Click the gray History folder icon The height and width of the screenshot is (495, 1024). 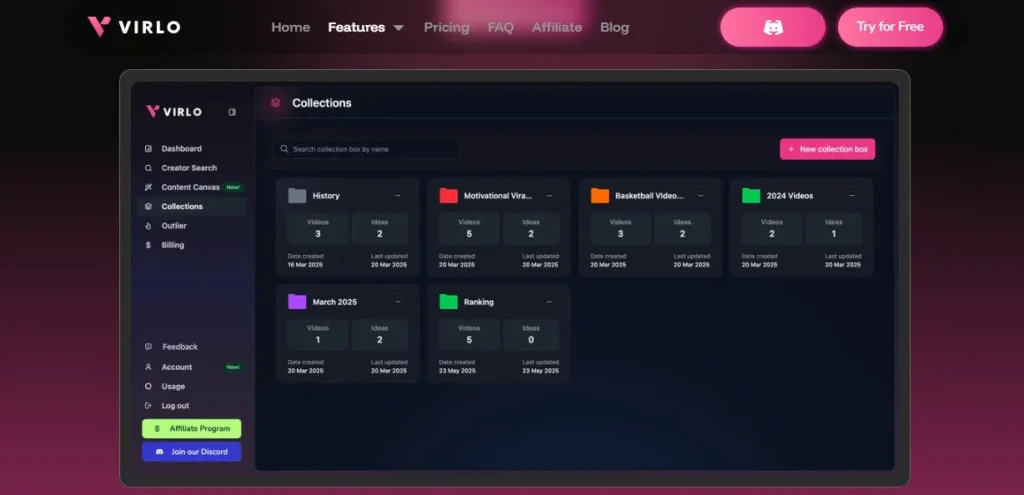click(297, 195)
